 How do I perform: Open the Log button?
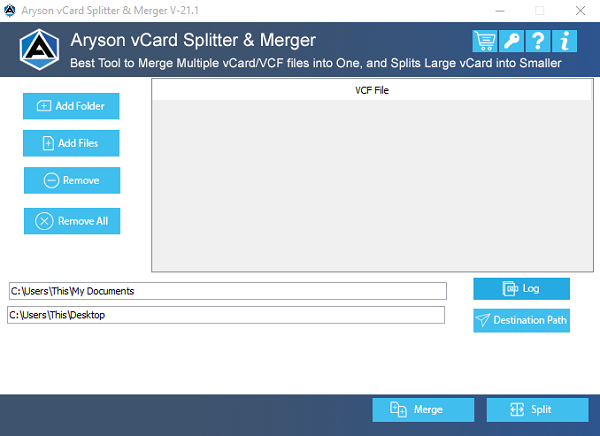522,289
